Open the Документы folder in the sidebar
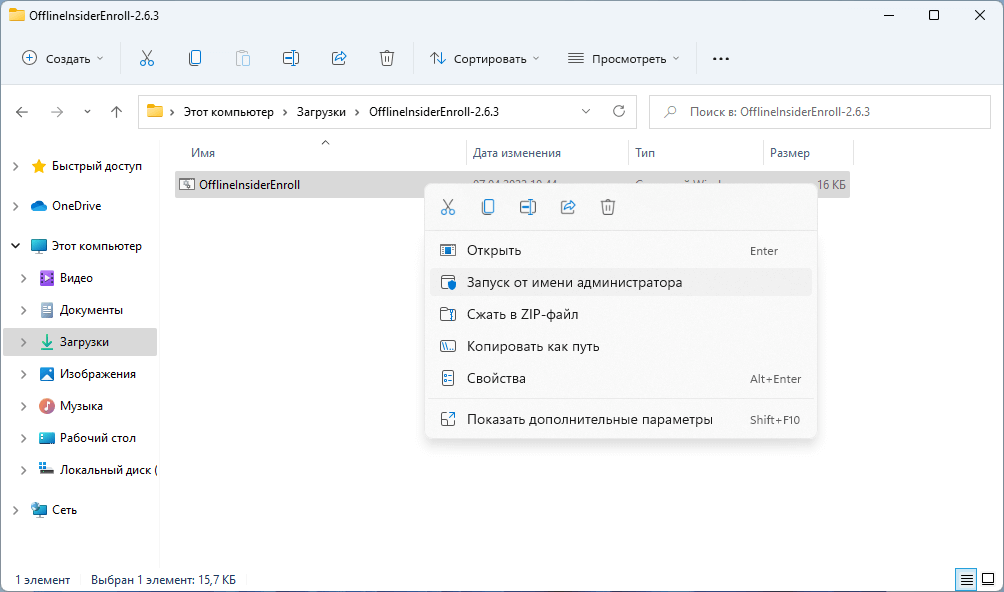Screen dimensions: 1004x592 [x=91, y=310]
